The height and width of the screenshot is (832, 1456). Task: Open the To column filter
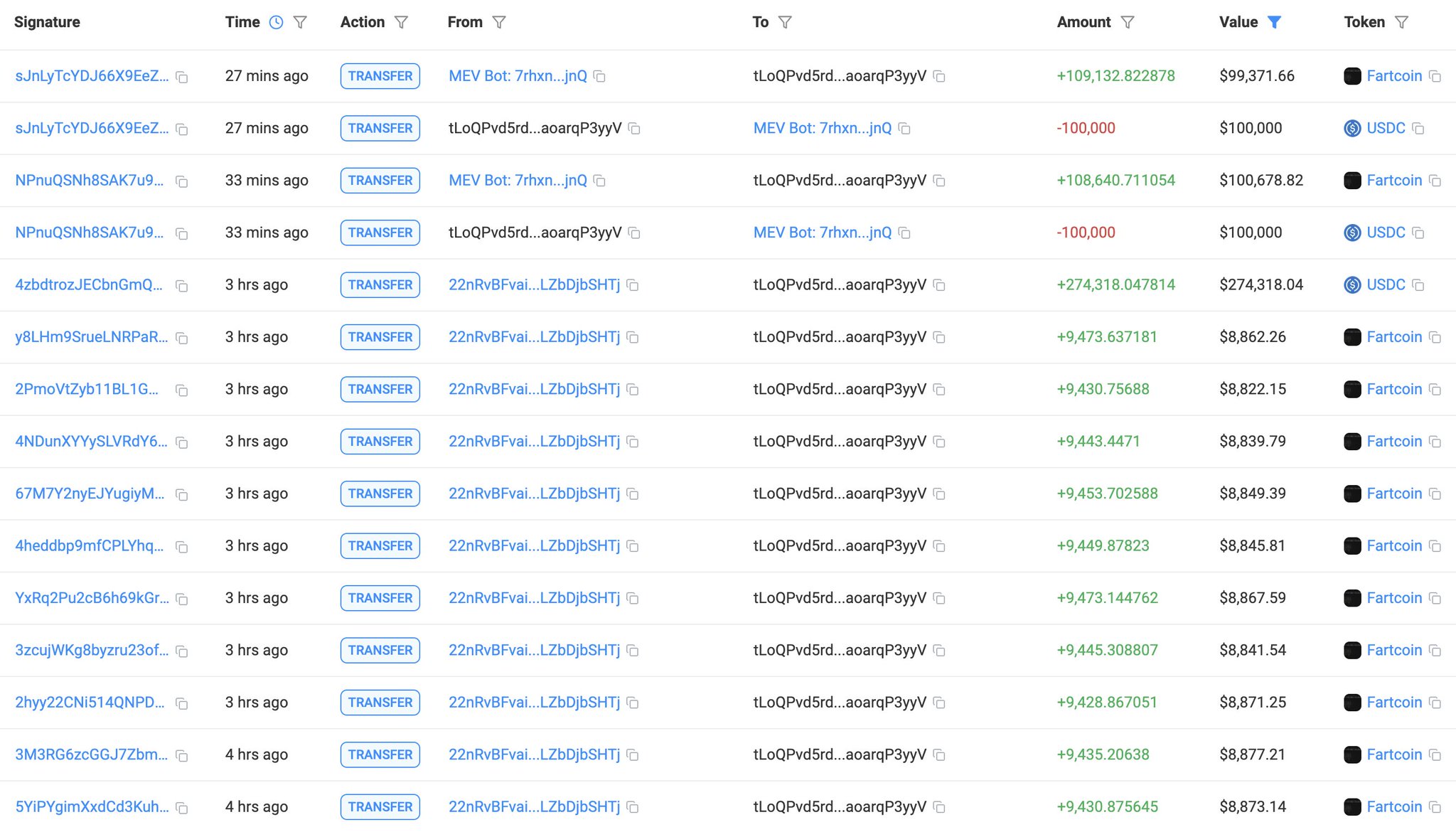coord(785,22)
